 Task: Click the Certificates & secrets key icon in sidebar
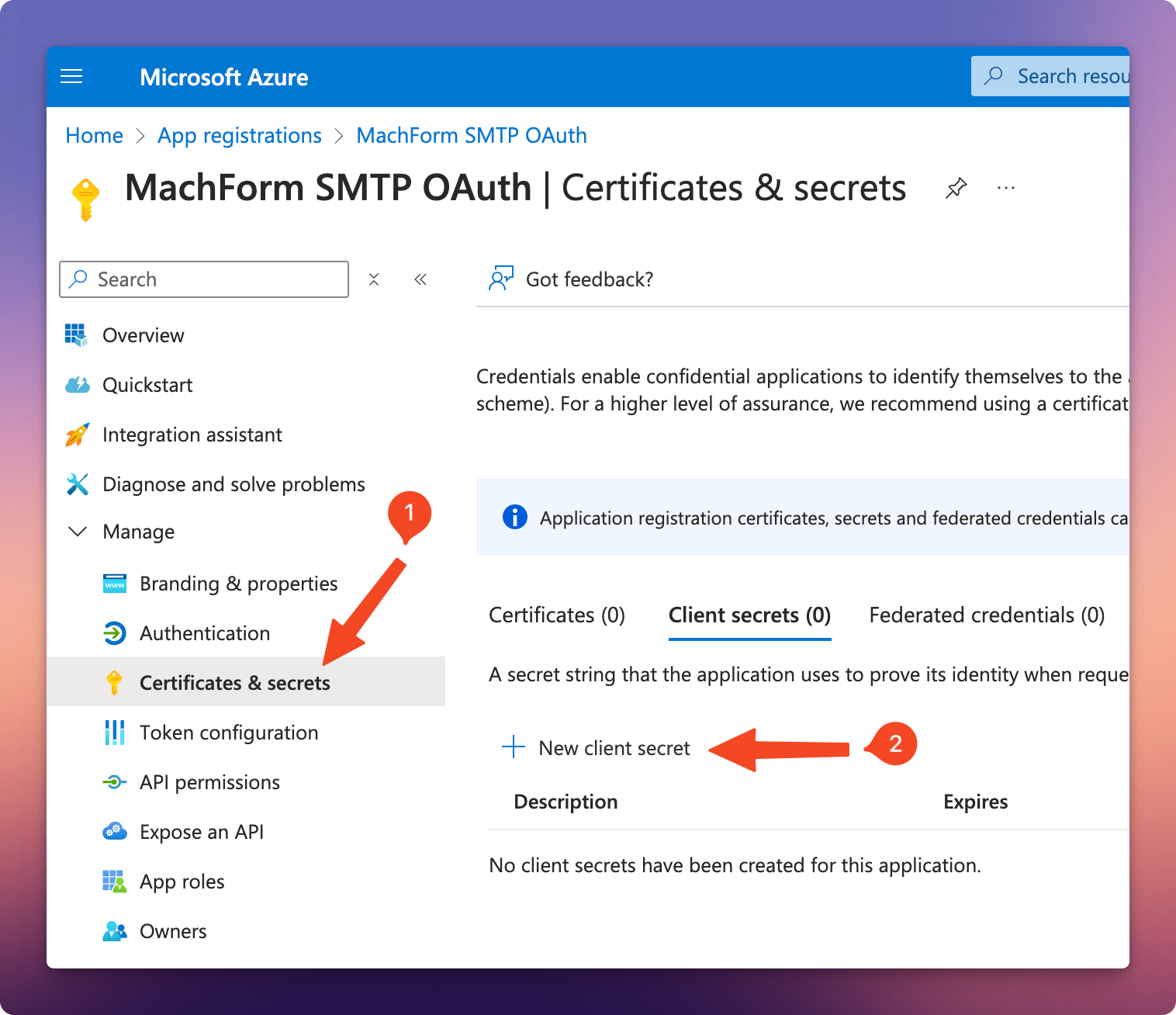click(x=115, y=683)
